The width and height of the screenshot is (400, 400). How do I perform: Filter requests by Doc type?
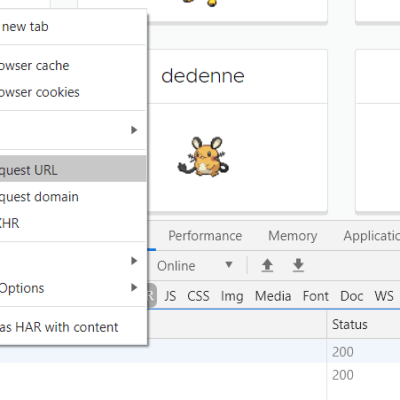[x=352, y=296]
